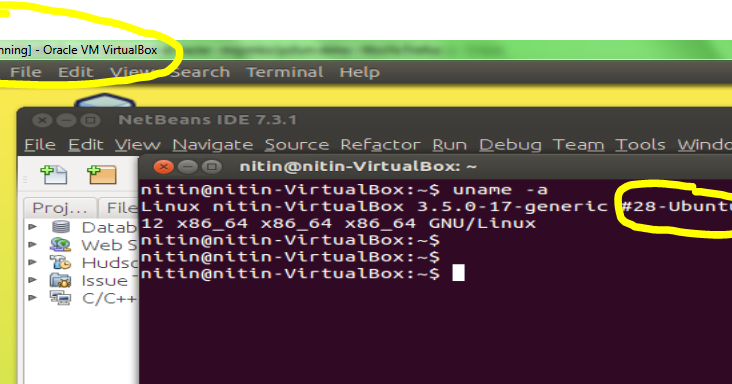Expand the Issue Trackers tree node arrow
The height and width of the screenshot is (384, 732).
[33, 280]
